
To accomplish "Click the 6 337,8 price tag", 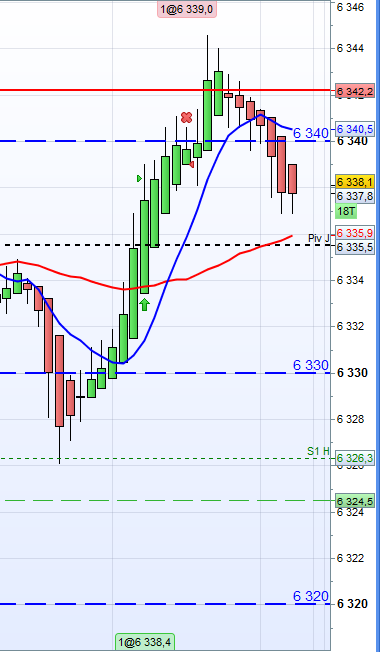I will [355, 195].
